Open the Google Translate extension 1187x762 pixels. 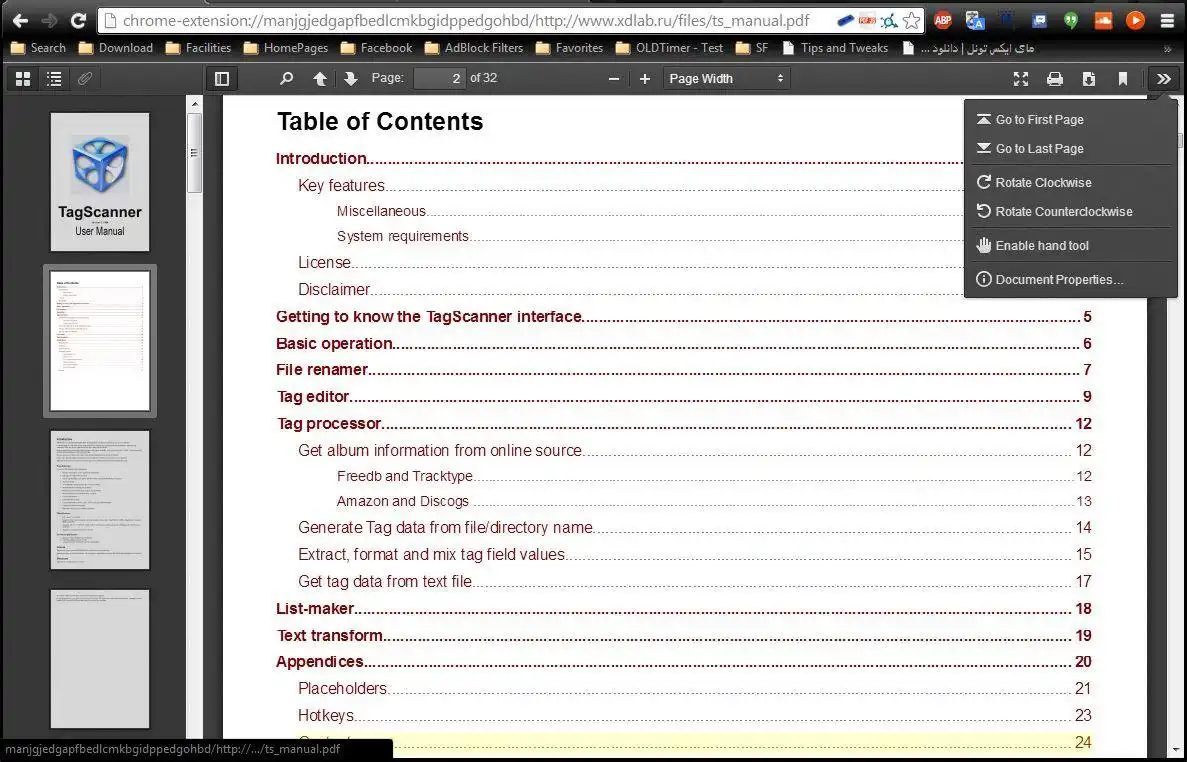[975, 20]
